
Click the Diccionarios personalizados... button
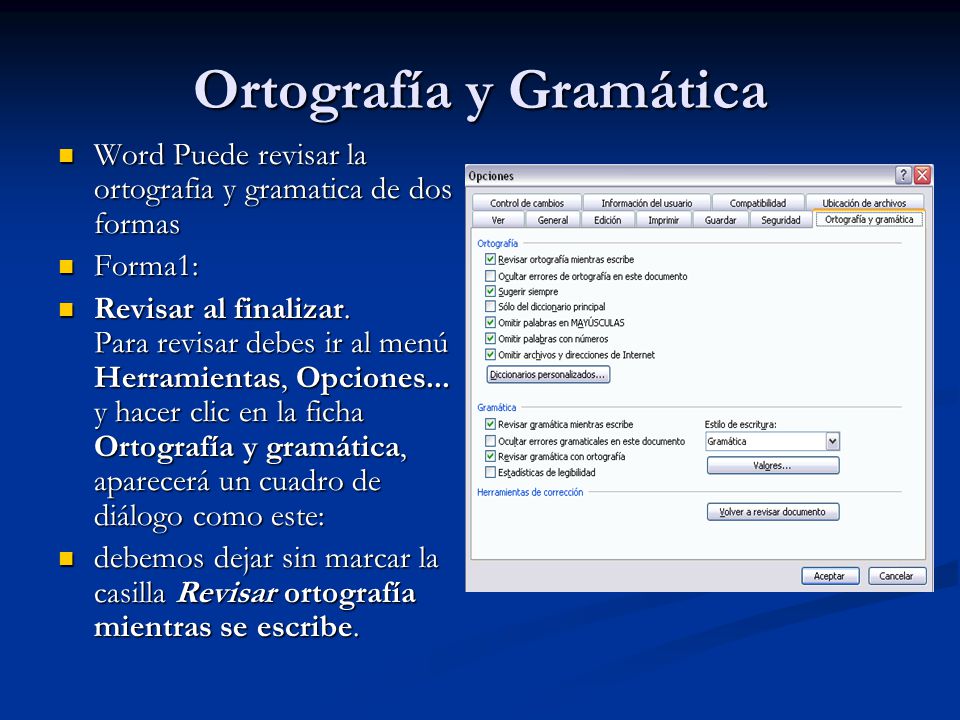pyautogui.click(x=548, y=375)
